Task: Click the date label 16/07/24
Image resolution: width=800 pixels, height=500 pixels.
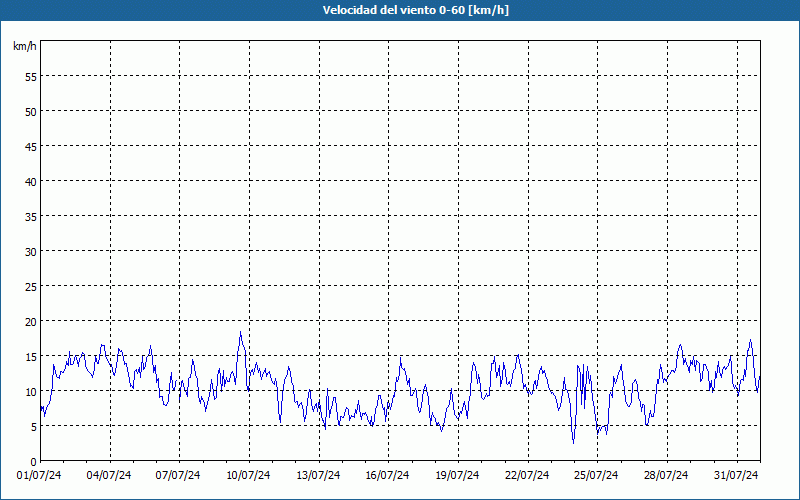Action: (387, 476)
